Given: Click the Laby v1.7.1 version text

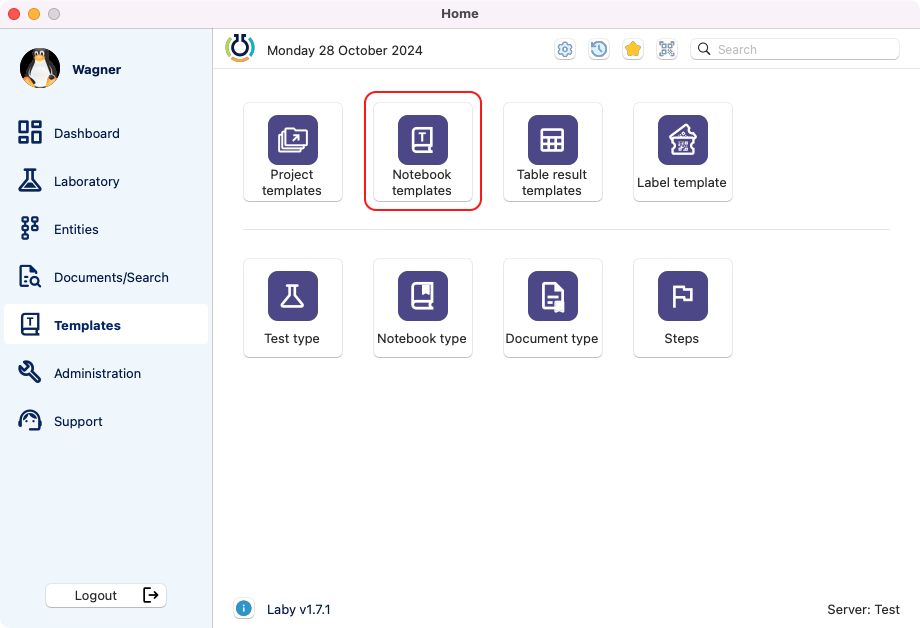Looking at the screenshot, I should coord(299,609).
